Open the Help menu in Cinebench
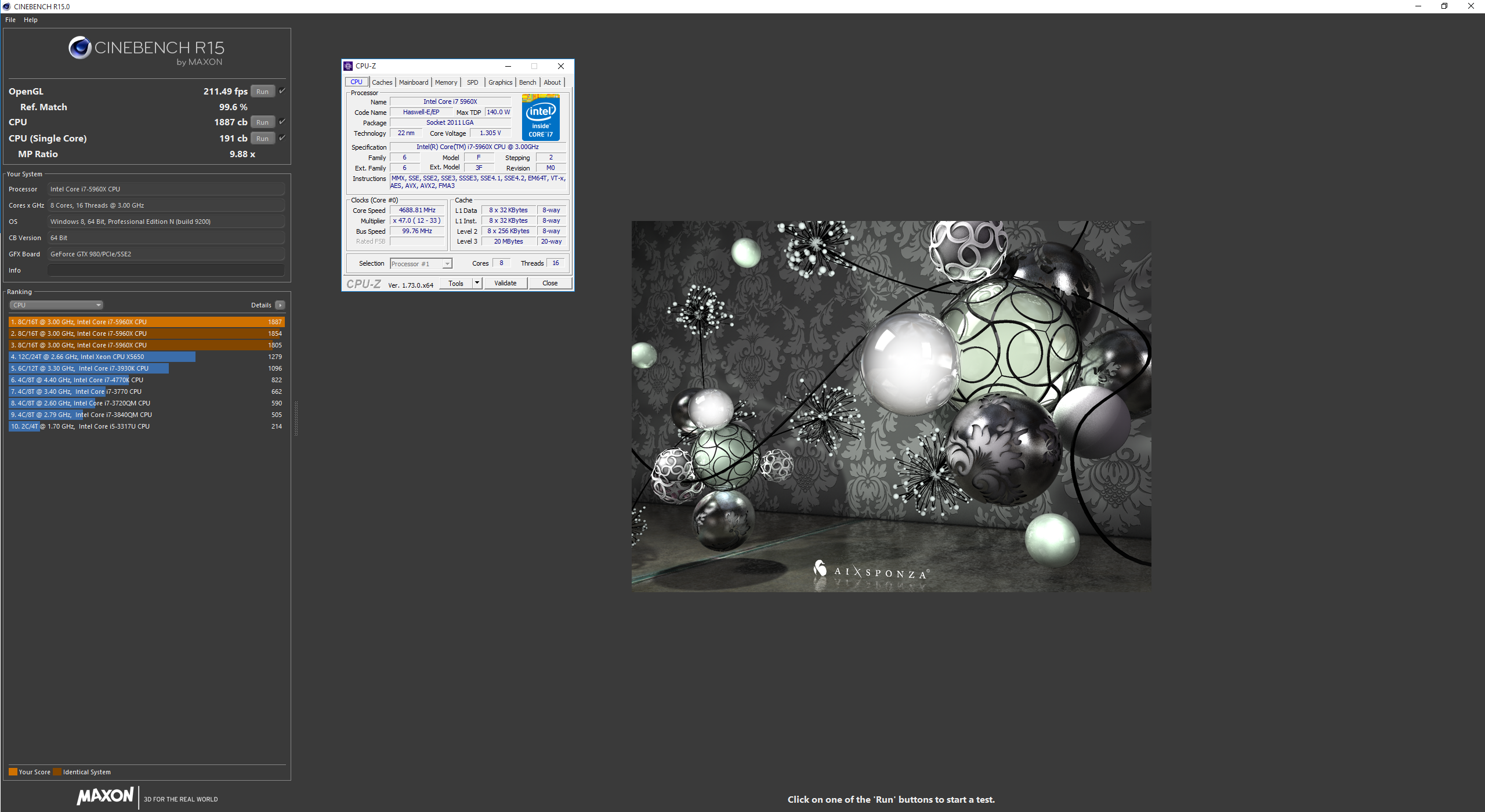Viewport: 1485px width, 812px height. pyautogui.click(x=30, y=20)
